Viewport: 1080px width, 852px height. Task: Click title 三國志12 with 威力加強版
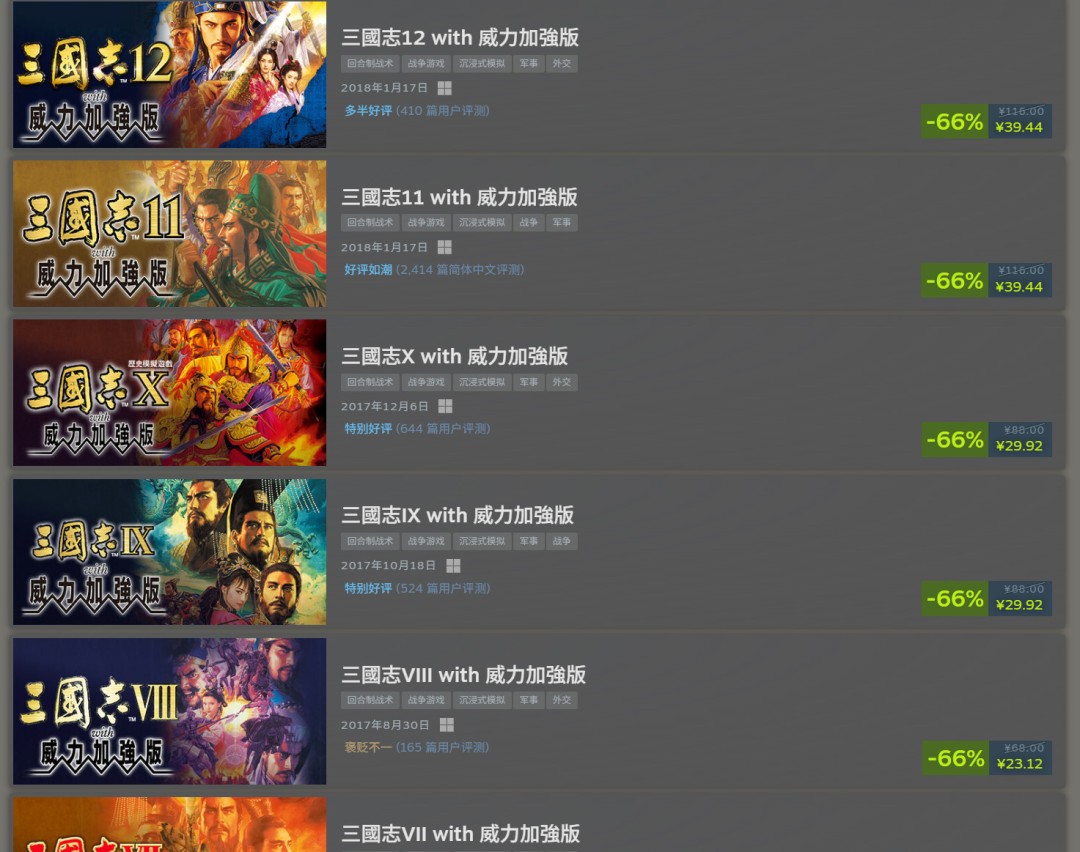(x=460, y=37)
